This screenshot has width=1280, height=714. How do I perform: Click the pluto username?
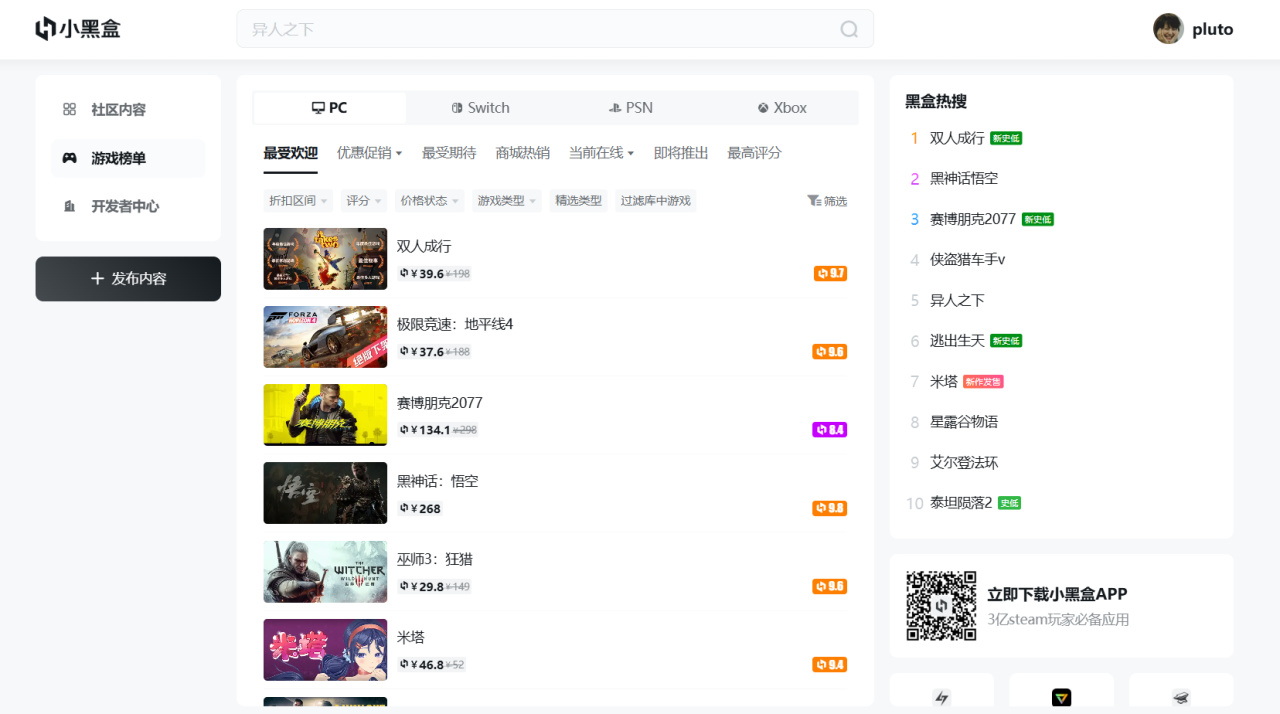pos(1213,29)
